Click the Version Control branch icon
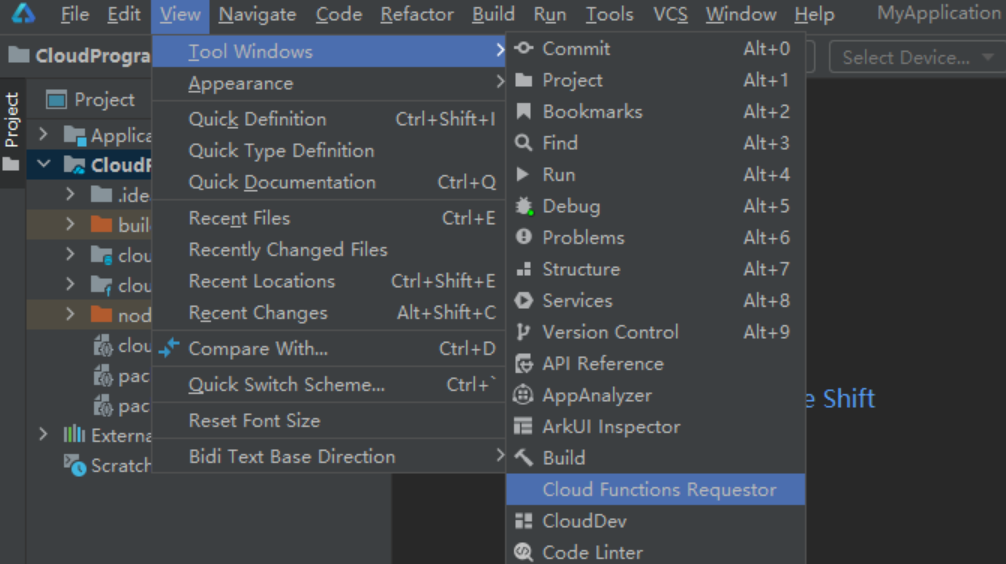This screenshot has width=1006, height=564. click(x=523, y=332)
